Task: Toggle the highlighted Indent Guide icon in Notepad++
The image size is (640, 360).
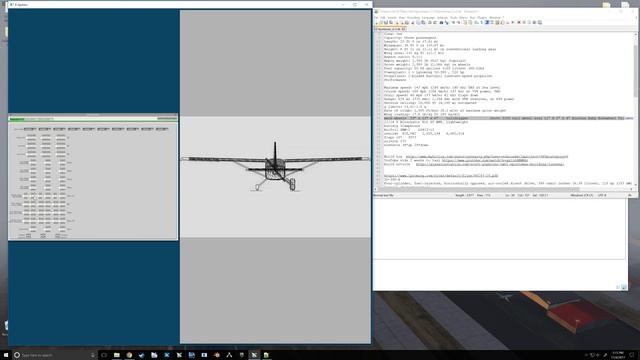Action: coord(487,22)
